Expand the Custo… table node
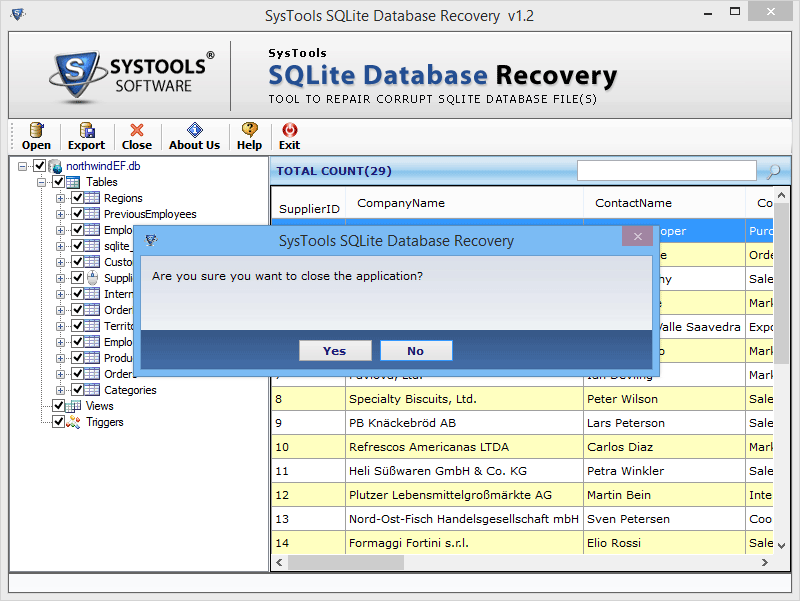The height and width of the screenshot is (601, 800). click(60, 262)
